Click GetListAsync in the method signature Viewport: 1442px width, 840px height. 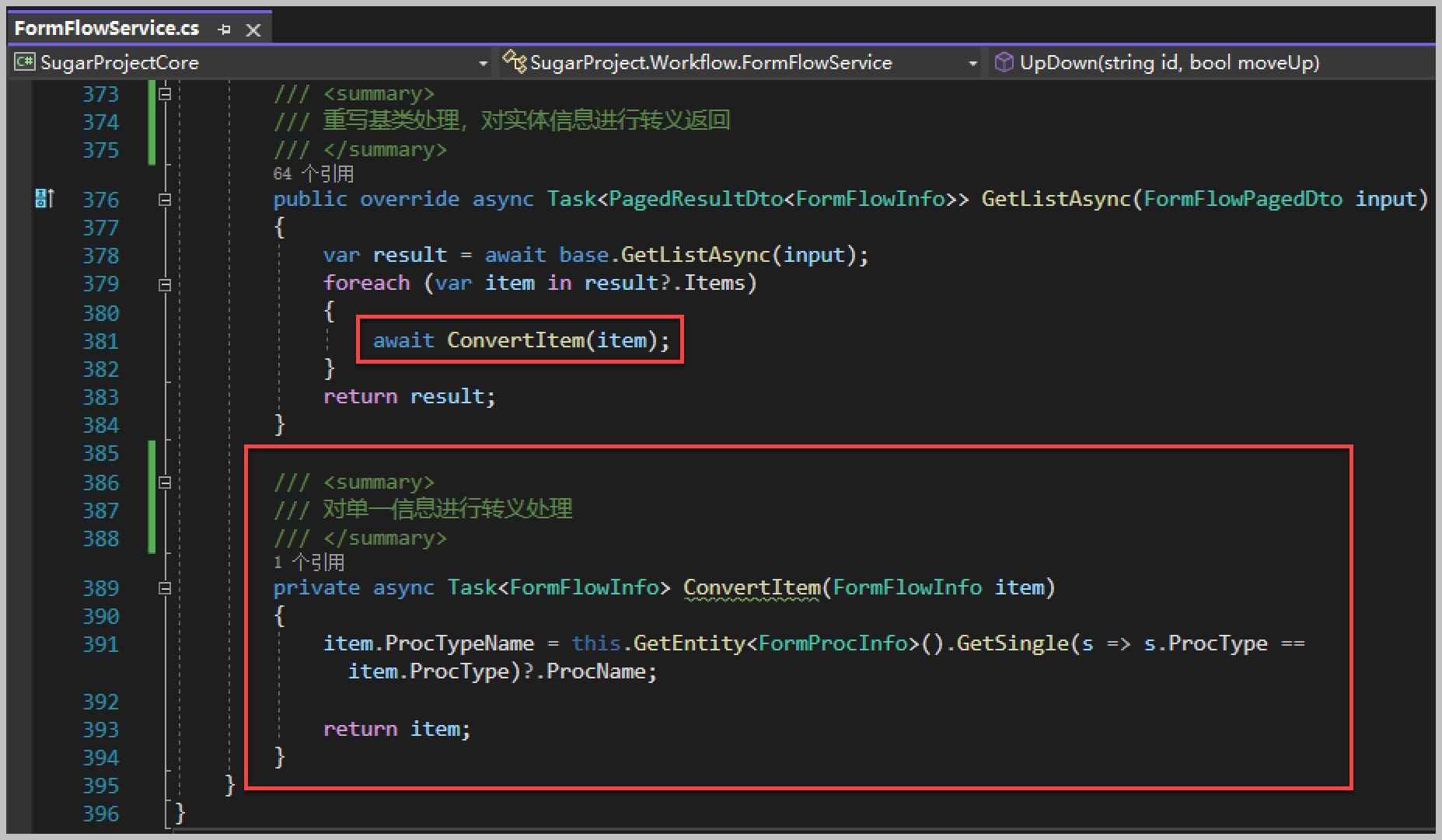pyautogui.click(x=1056, y=199)
